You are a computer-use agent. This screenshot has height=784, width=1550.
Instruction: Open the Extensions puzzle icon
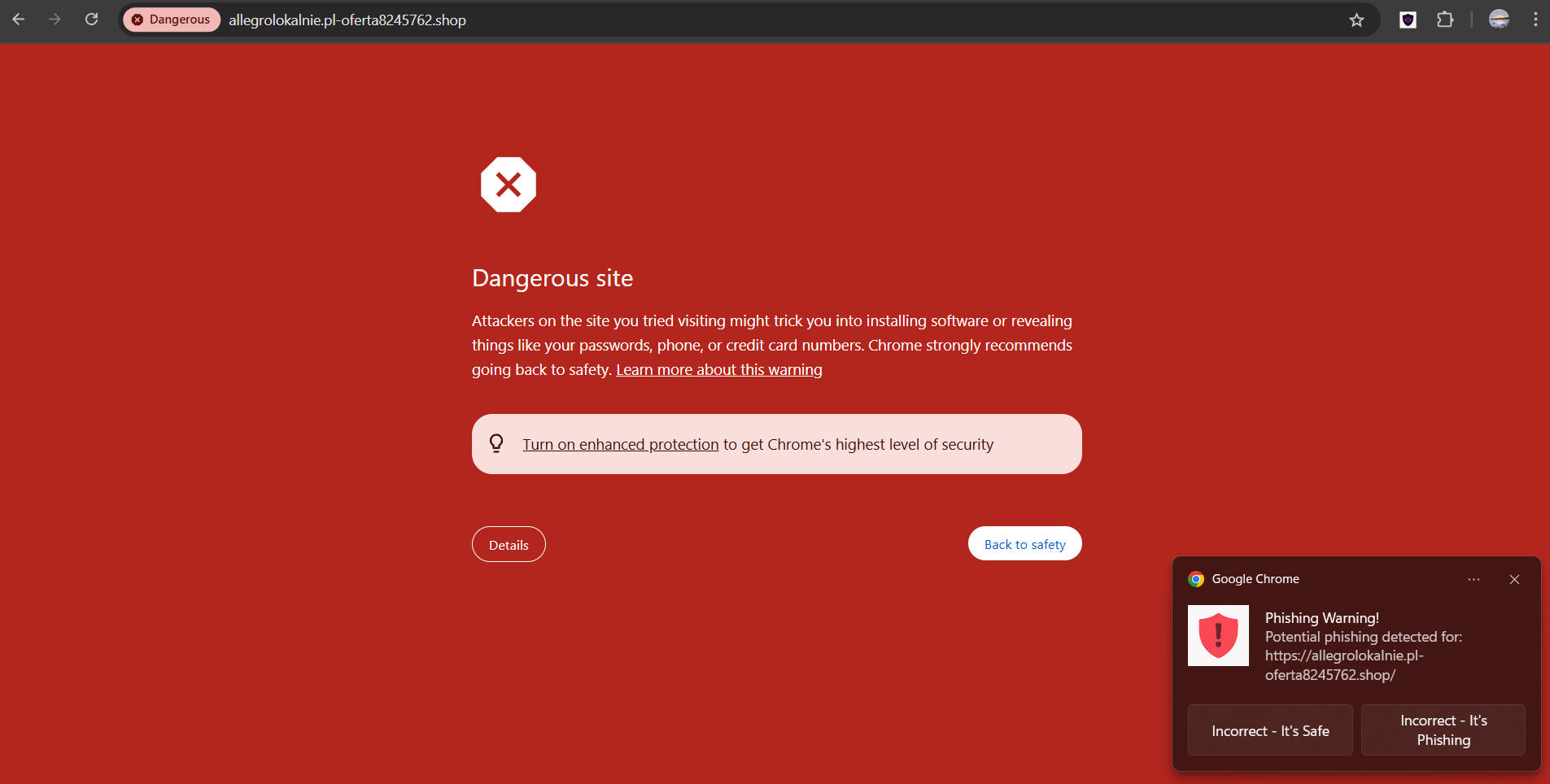click(x=1445, y=20)
